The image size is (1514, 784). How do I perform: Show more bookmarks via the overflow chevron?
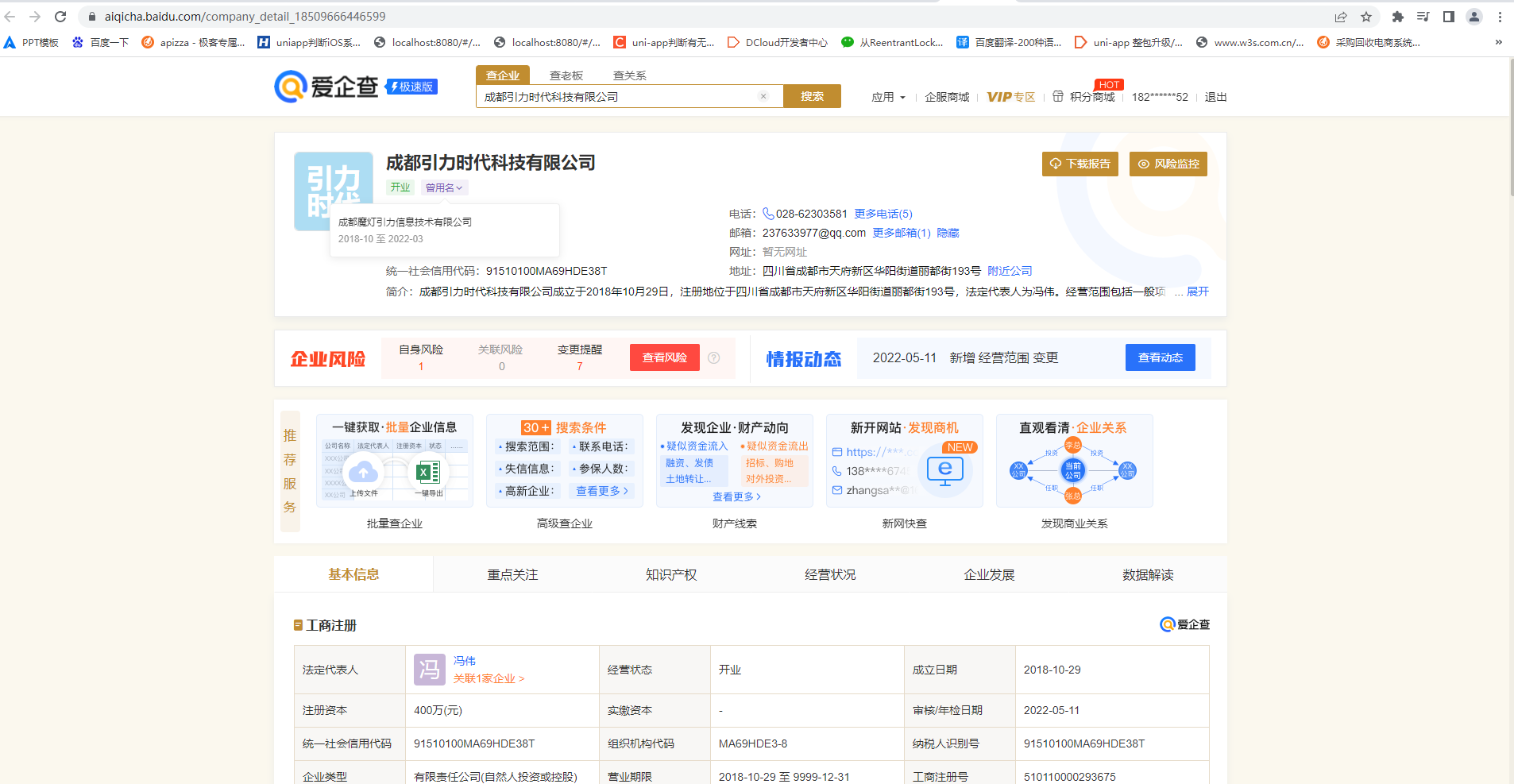(1498, 42)
